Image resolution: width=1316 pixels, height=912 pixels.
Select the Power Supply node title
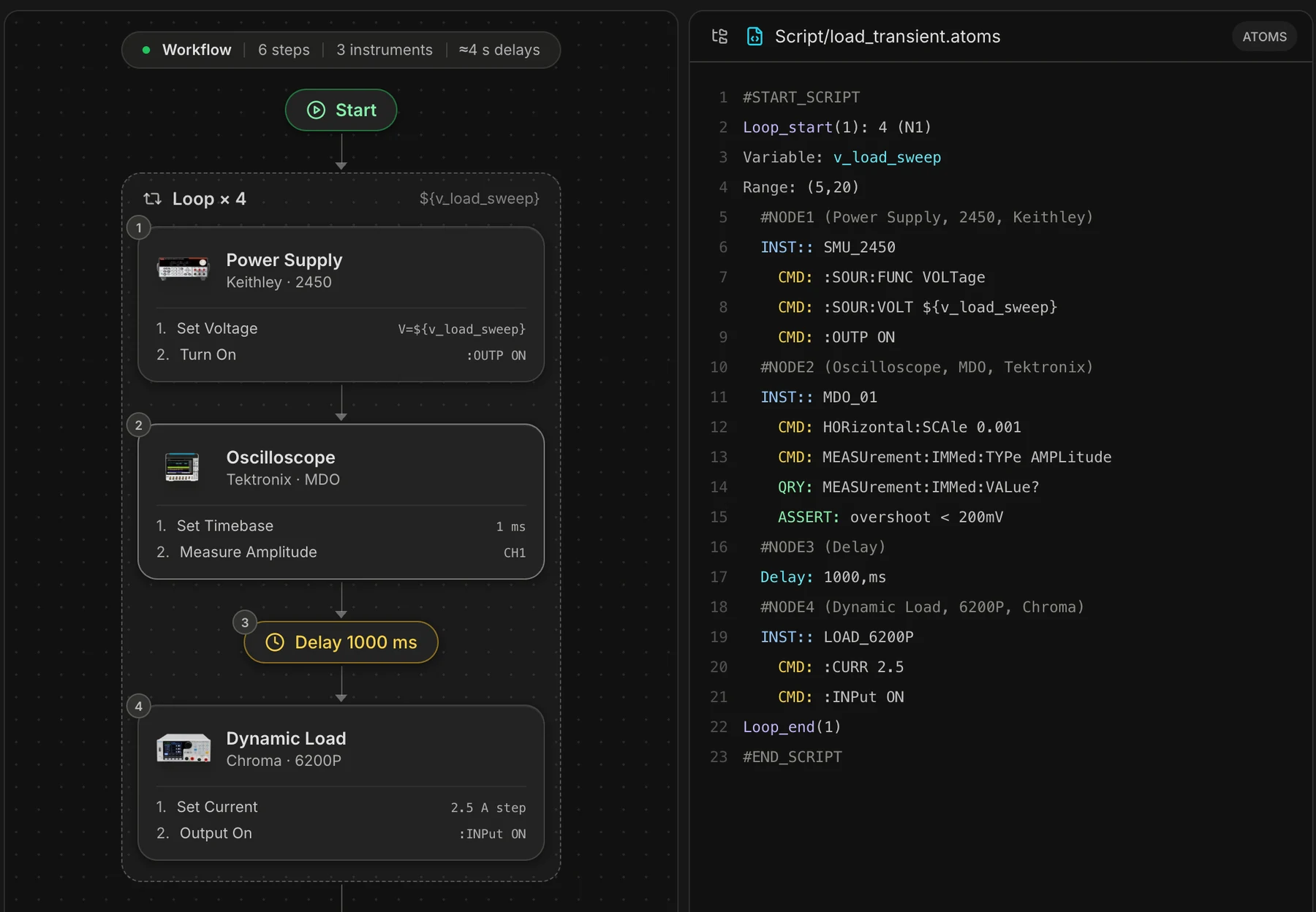click(284, 260)
